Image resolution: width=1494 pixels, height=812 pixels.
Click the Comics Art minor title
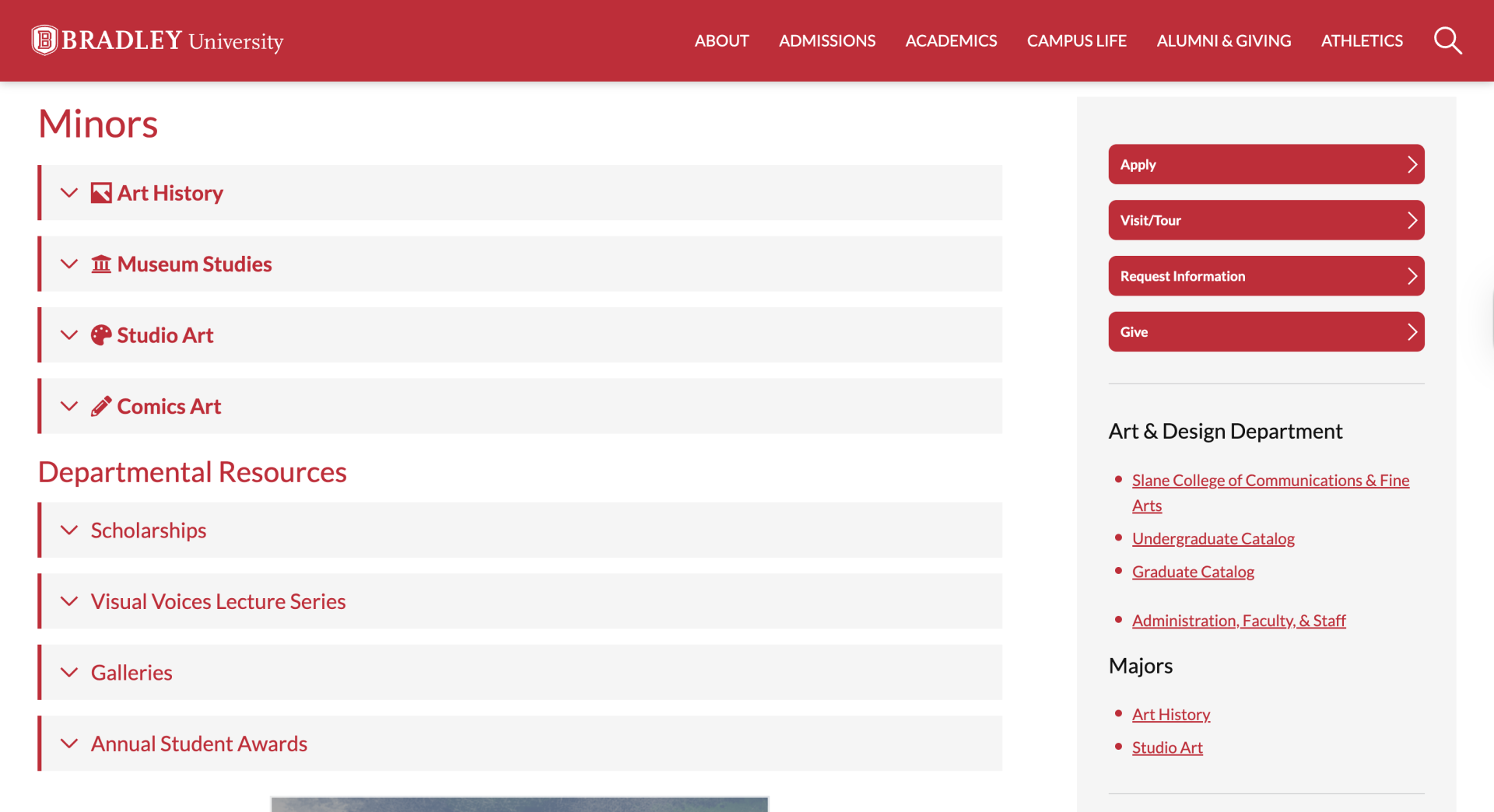tap(169, 407)
